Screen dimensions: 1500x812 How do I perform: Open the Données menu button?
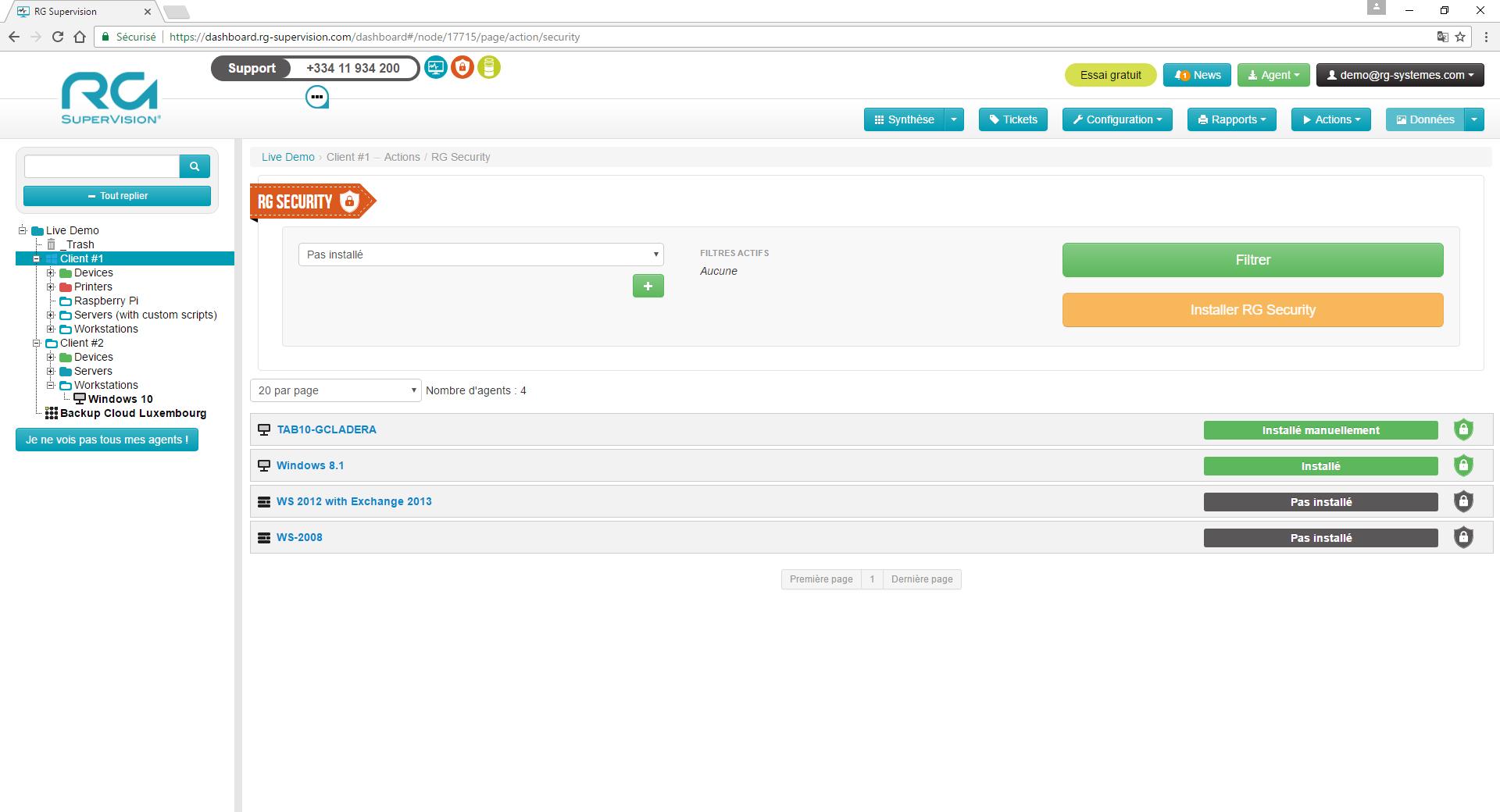[x=1425, y=119]
